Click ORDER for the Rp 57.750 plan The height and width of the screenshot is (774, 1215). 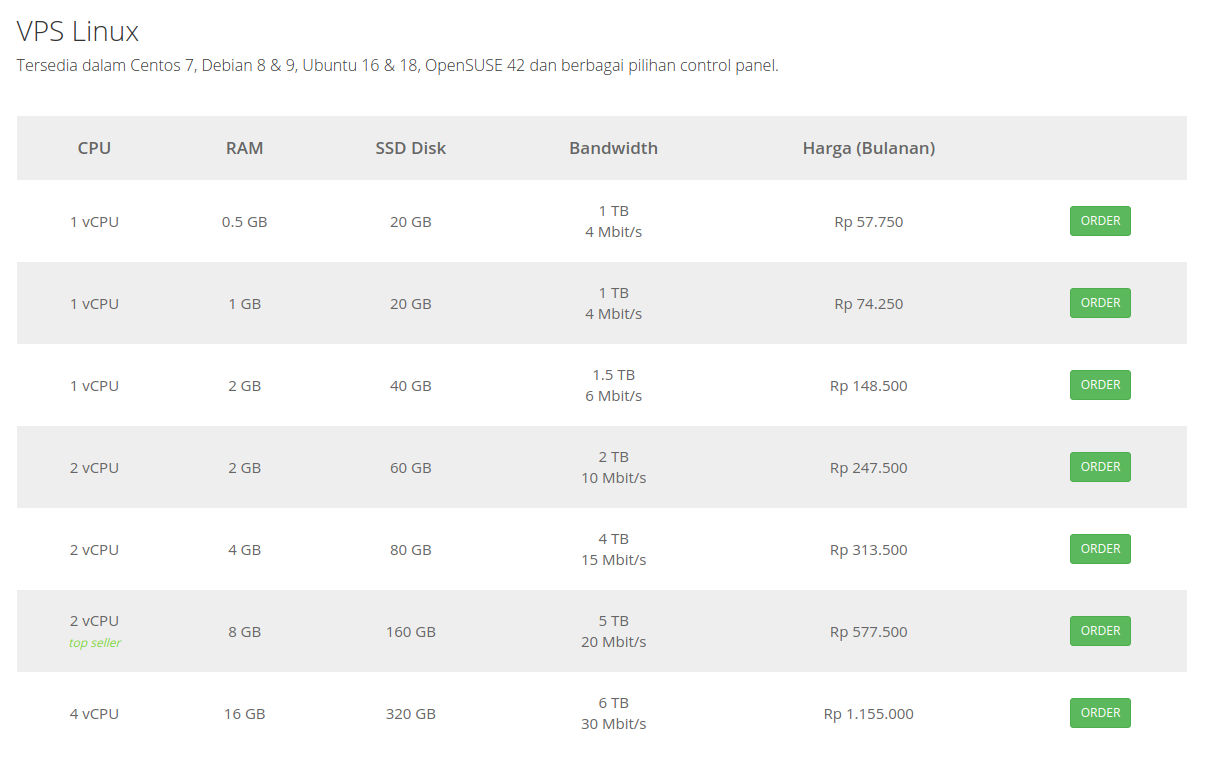click(1100, 221)
